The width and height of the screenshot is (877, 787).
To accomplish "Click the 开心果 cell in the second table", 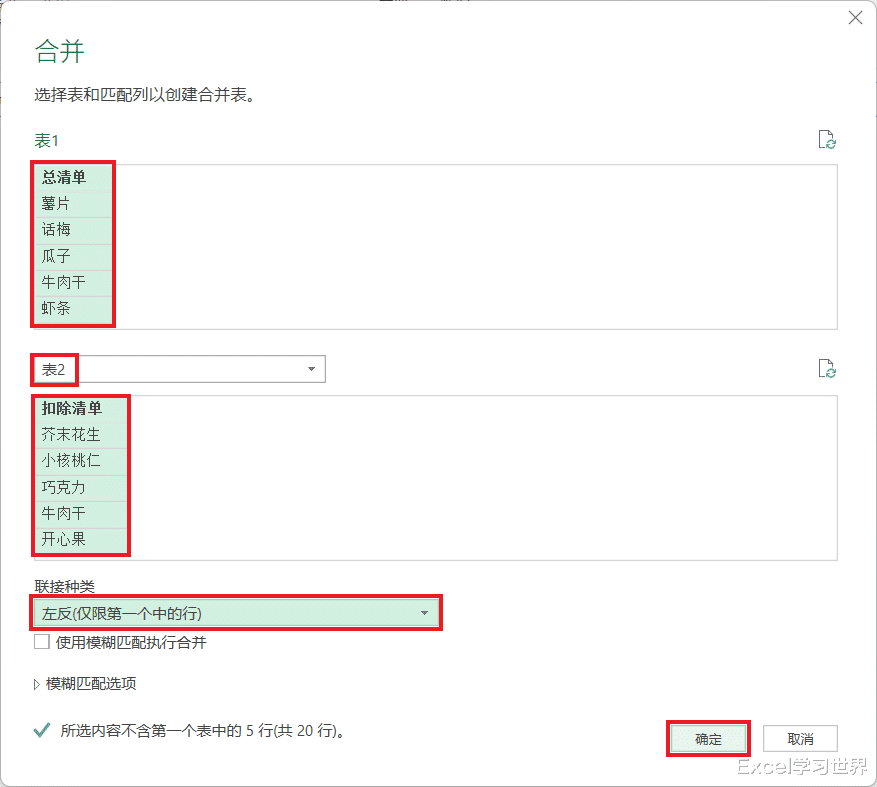I will [x=63, y=539].
